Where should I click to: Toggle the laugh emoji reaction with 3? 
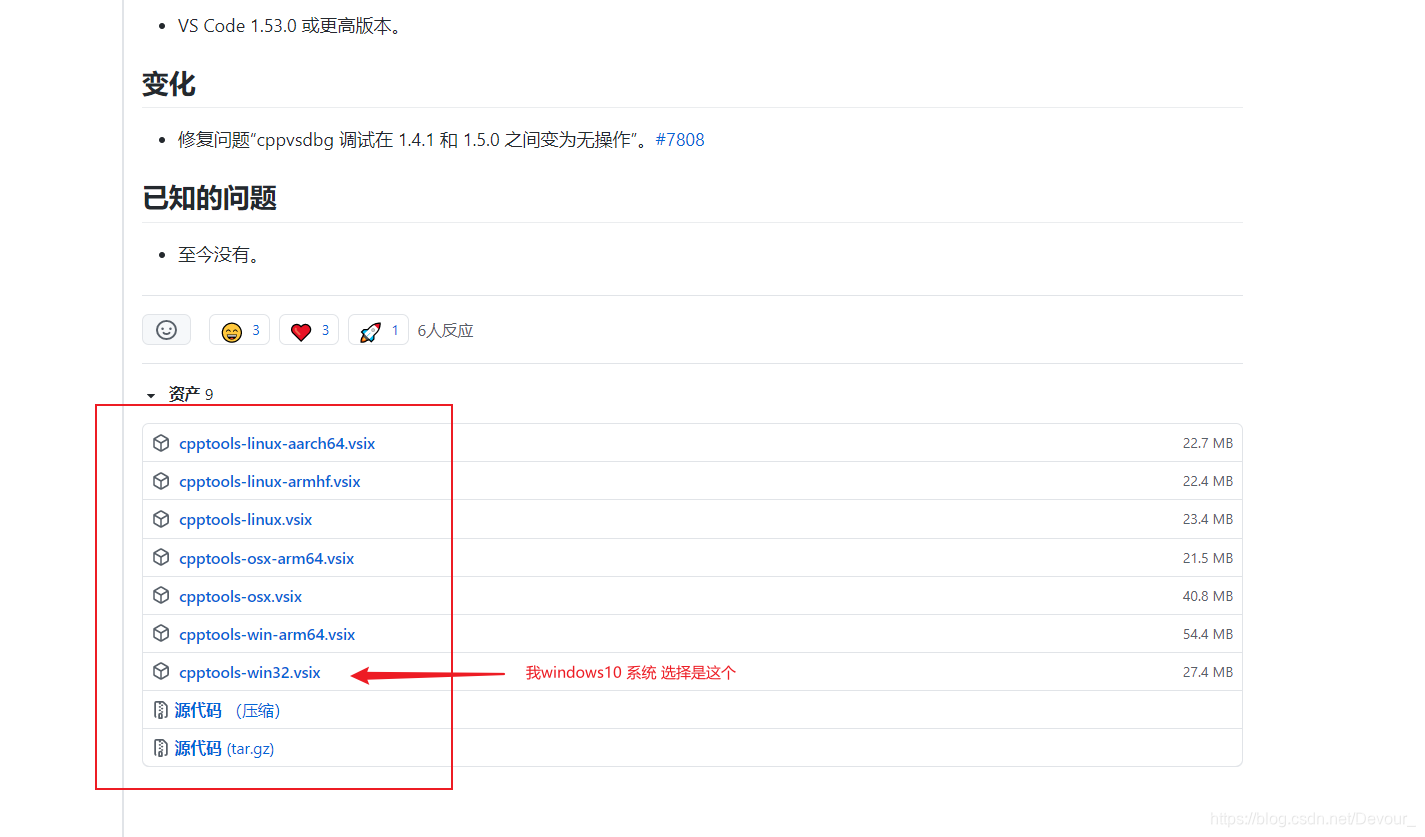pos(239,330)
